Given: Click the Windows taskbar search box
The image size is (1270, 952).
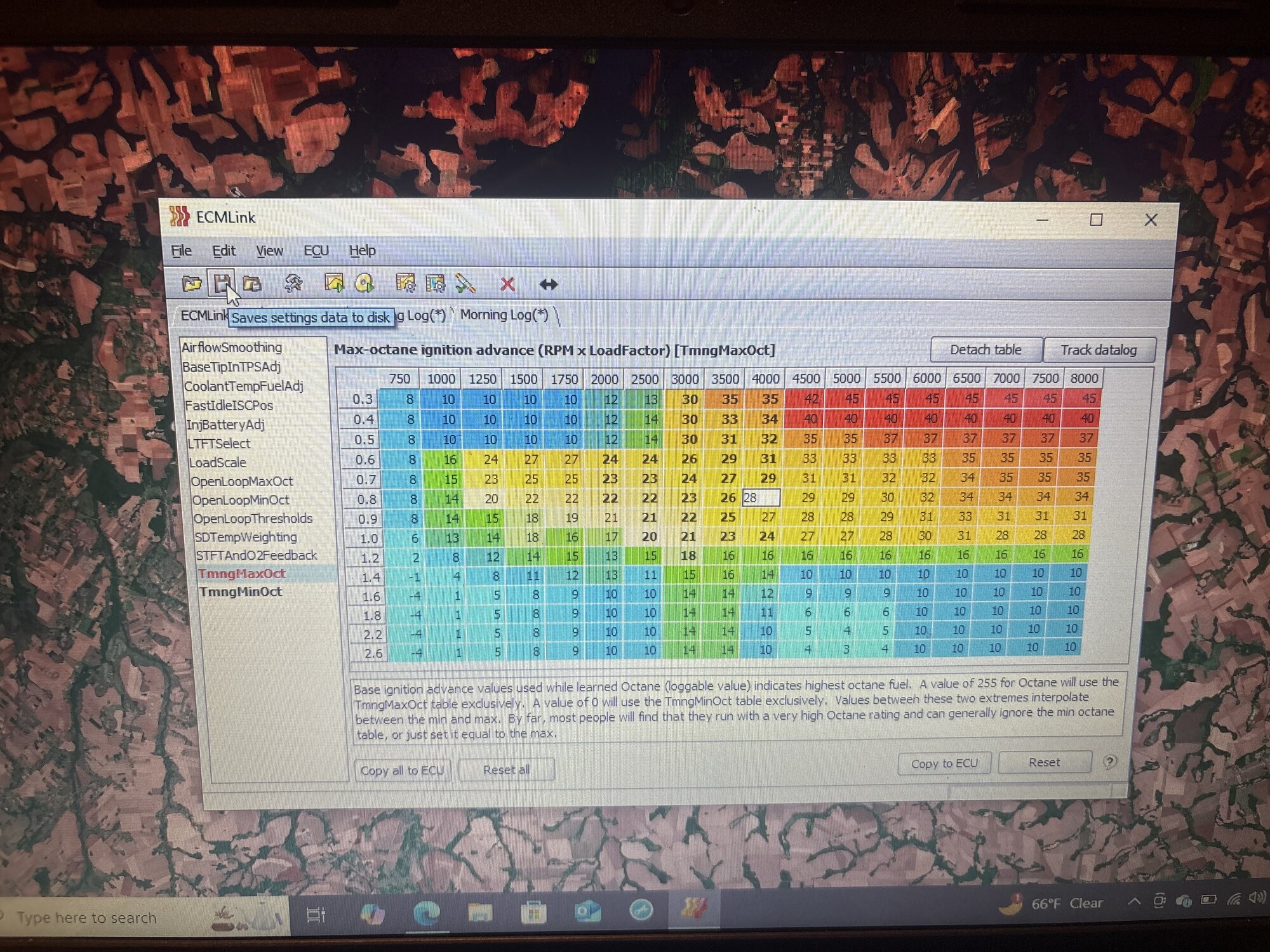Looking at the screenshot, I should (x=144, y=917).
